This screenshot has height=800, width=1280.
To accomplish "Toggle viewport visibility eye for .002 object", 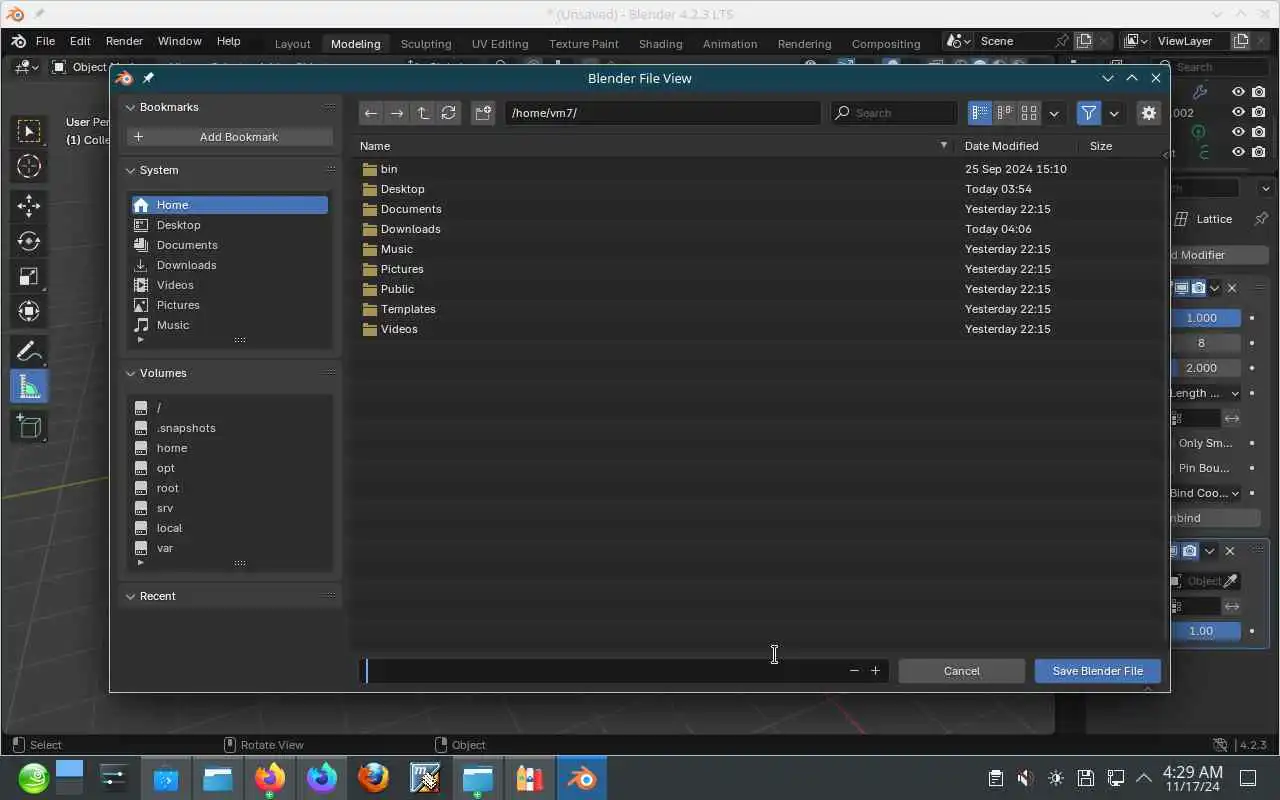I will tap(1238, 112).
